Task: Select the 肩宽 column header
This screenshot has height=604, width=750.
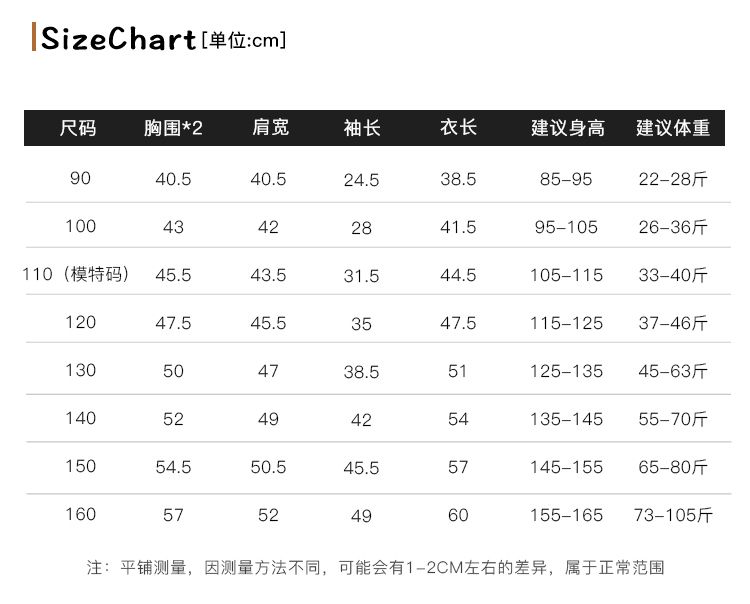Action: click(271, 128)
